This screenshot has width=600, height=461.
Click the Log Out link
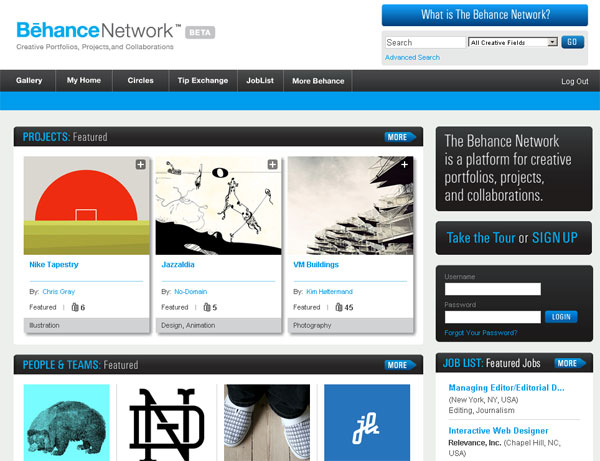click(575, 81)
